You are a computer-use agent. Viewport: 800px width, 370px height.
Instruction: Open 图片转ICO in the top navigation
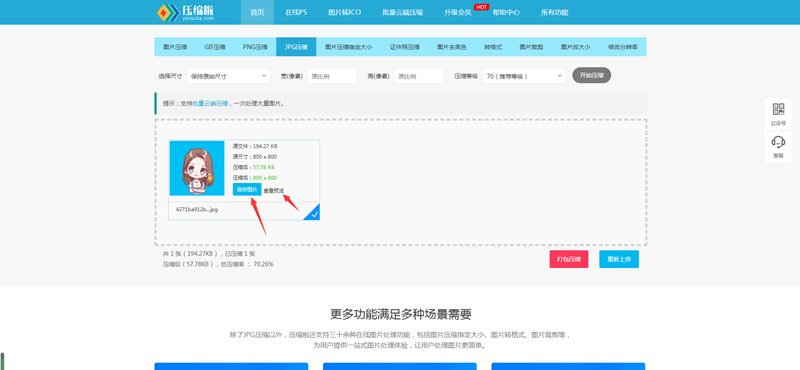[344, 12]
